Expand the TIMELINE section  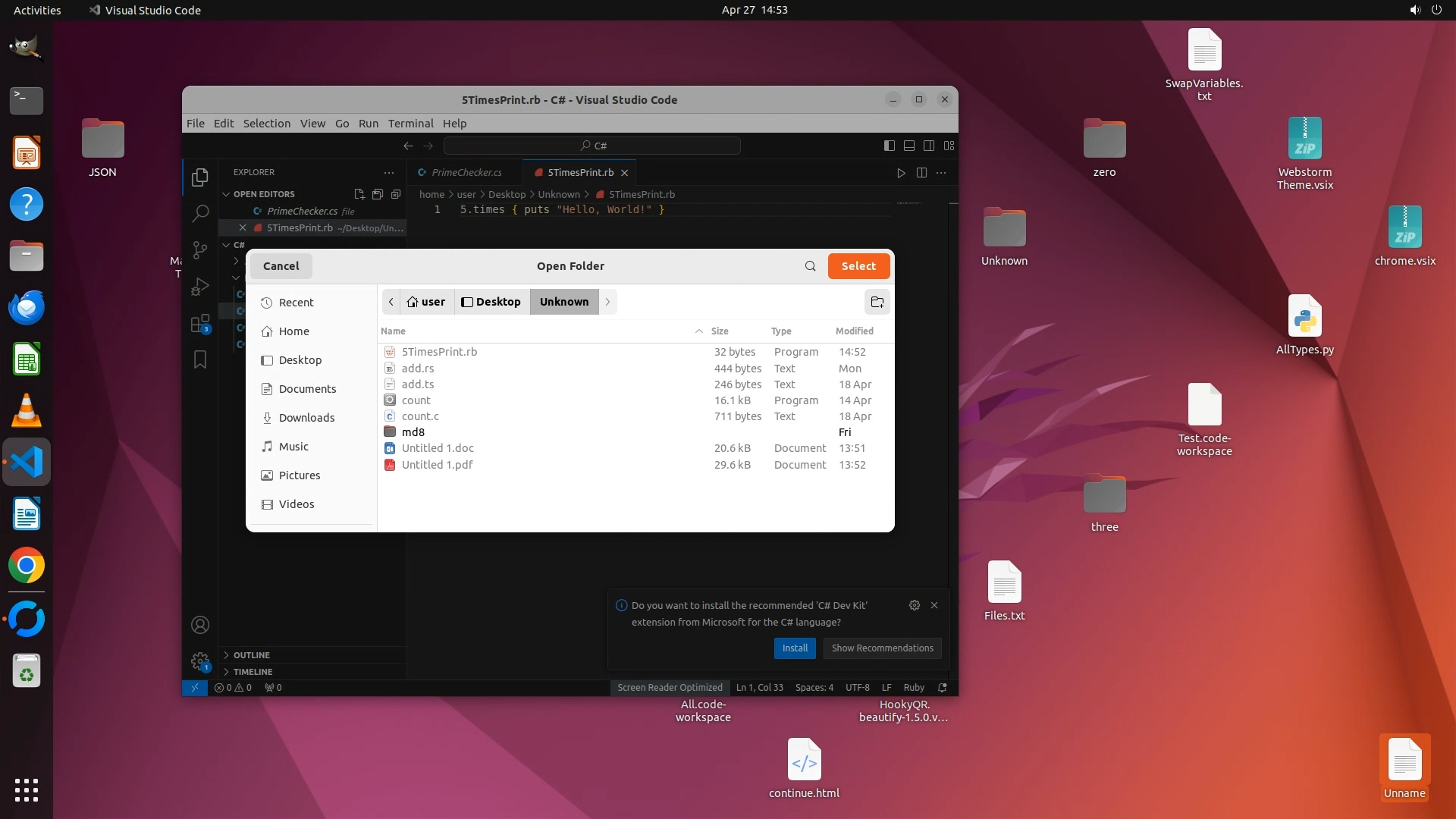point(253,672)
